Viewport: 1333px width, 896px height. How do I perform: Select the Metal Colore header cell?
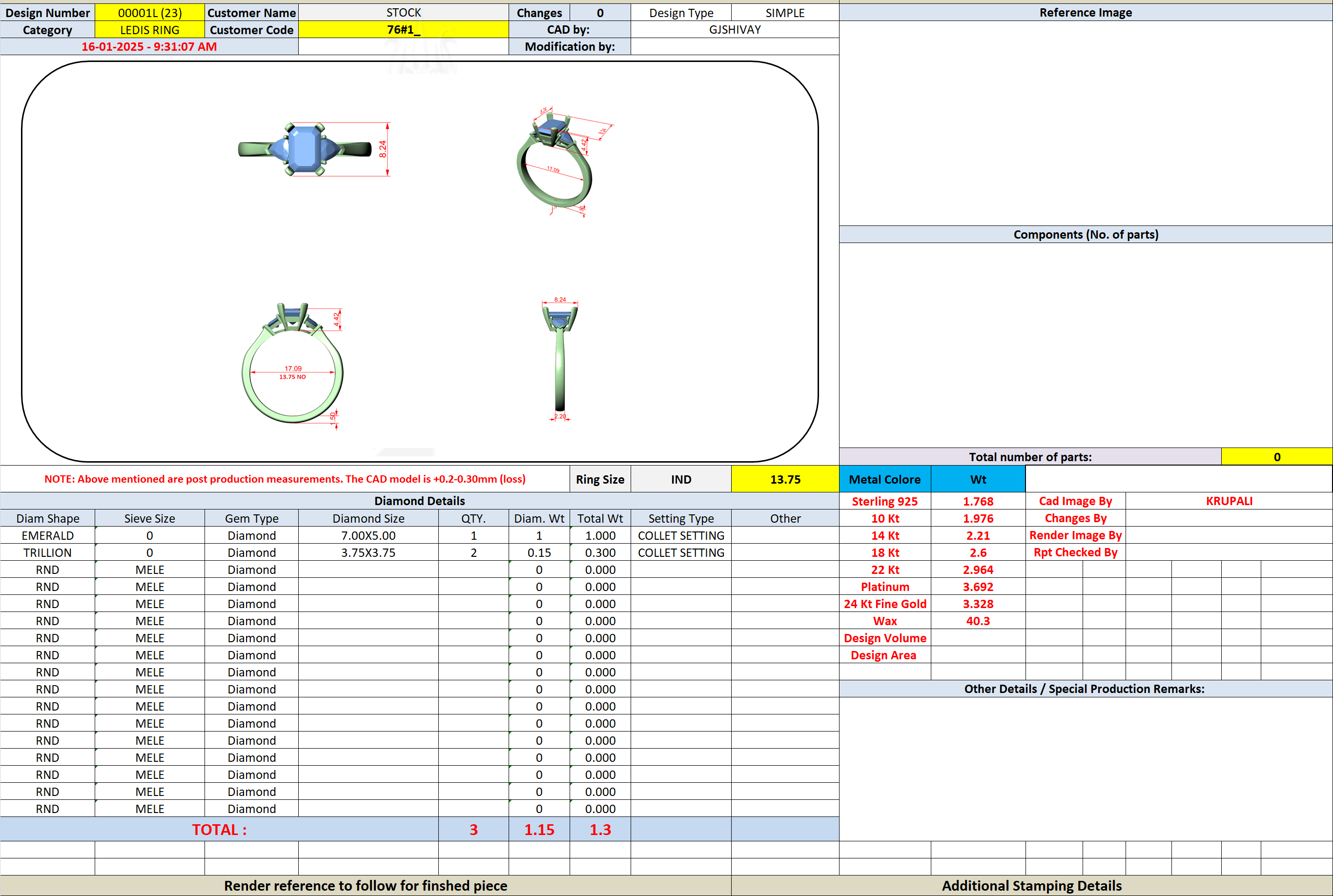coord(885,479)
